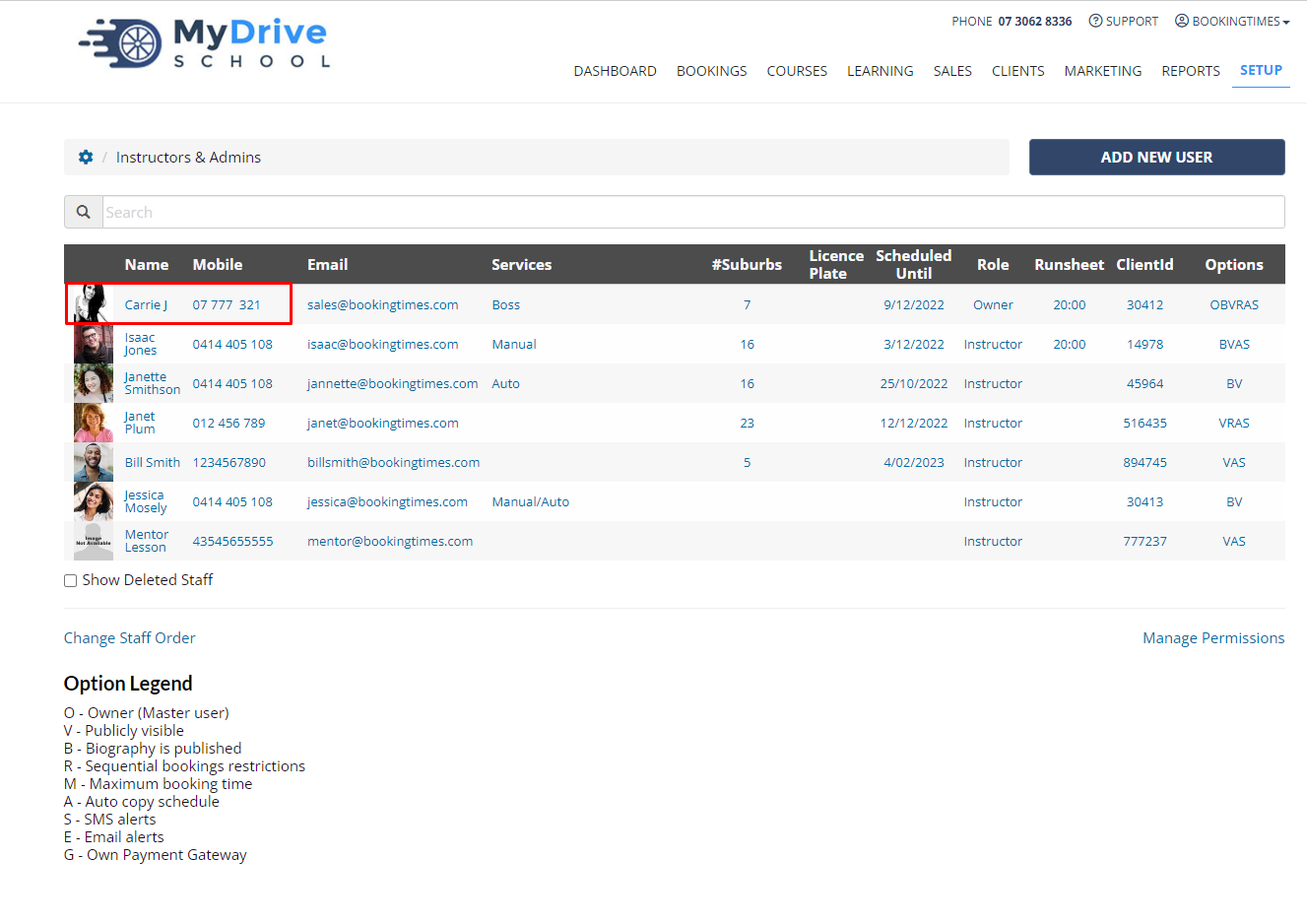Click the ADD NEW USER button
Image resolution: width=1307 pixels, height=924 pixels.
click(x=1157, y=157)
